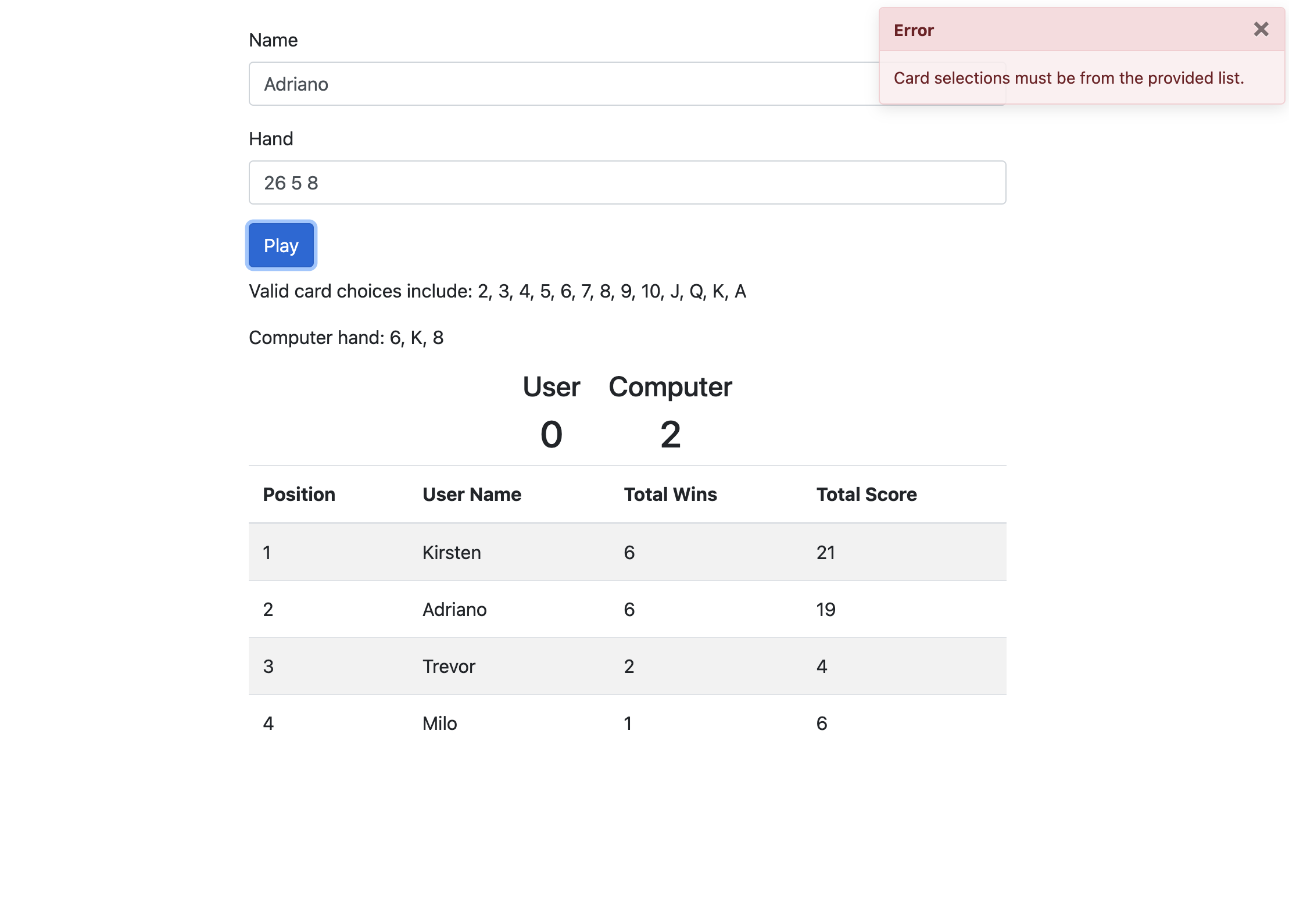Click the Total Wins column header
This screenshot has height=924, width=1289.
669,494
